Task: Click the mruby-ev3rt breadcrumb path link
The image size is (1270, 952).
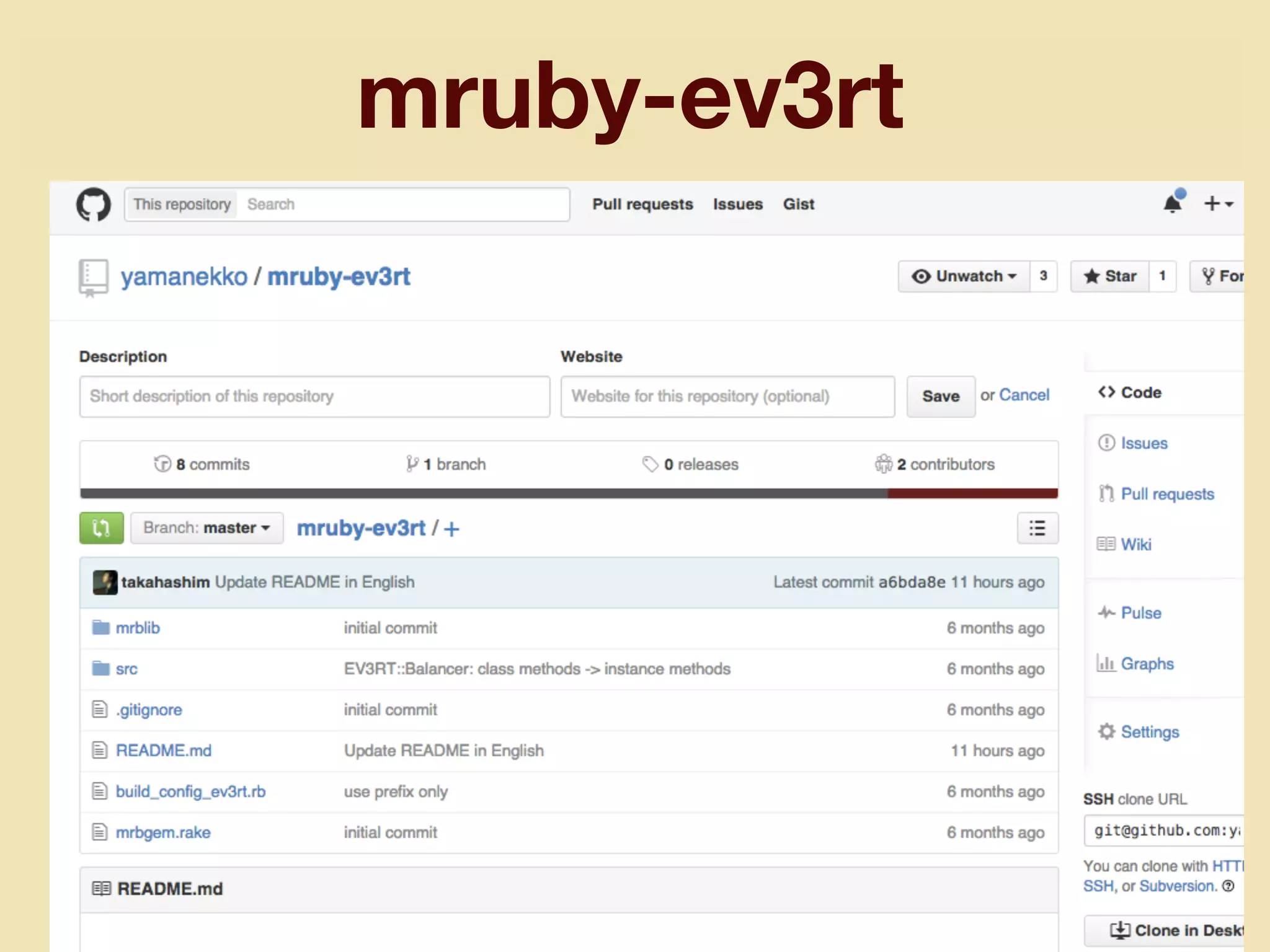Action: [361, 528]
